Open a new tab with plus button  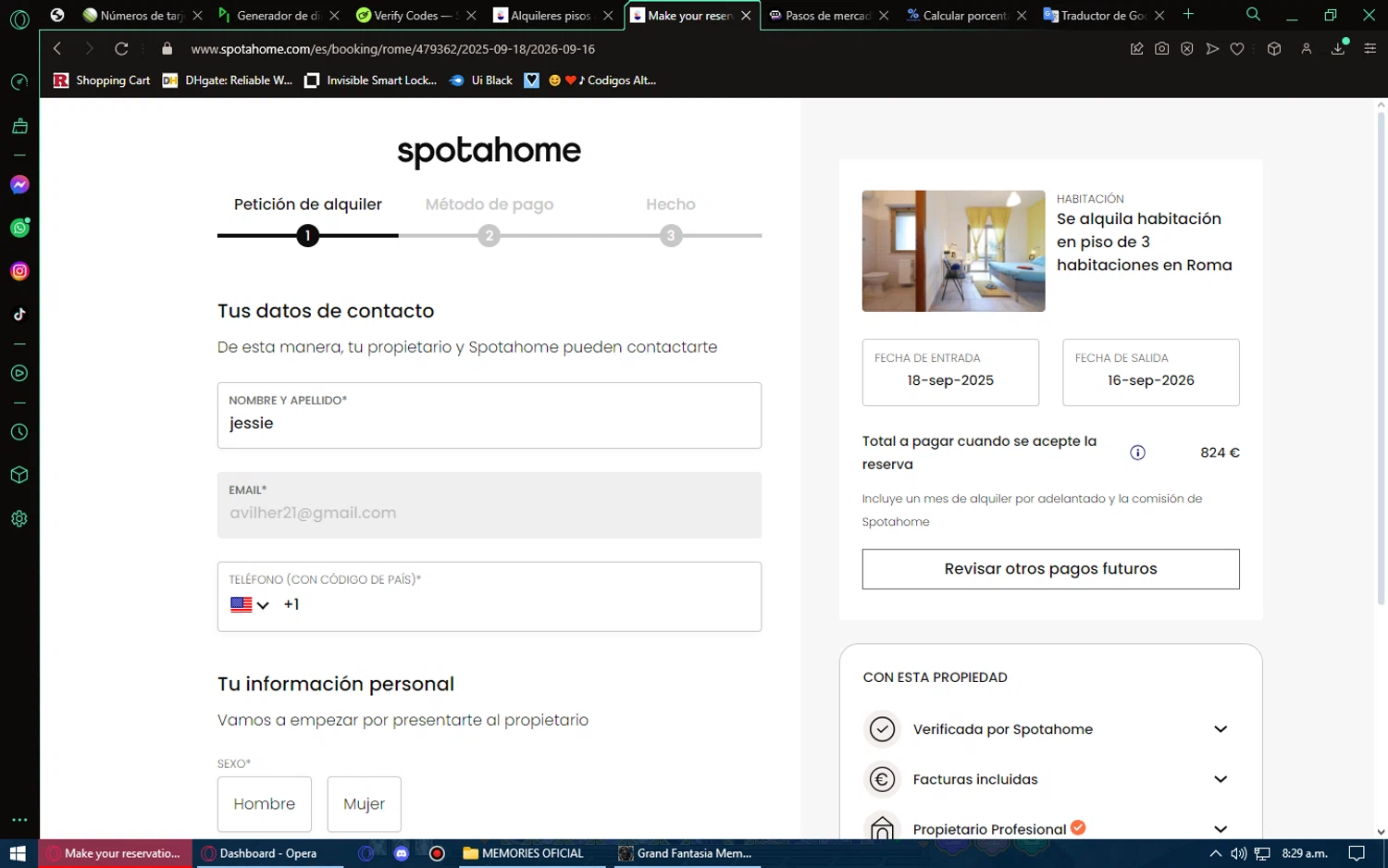point(1188,15)
